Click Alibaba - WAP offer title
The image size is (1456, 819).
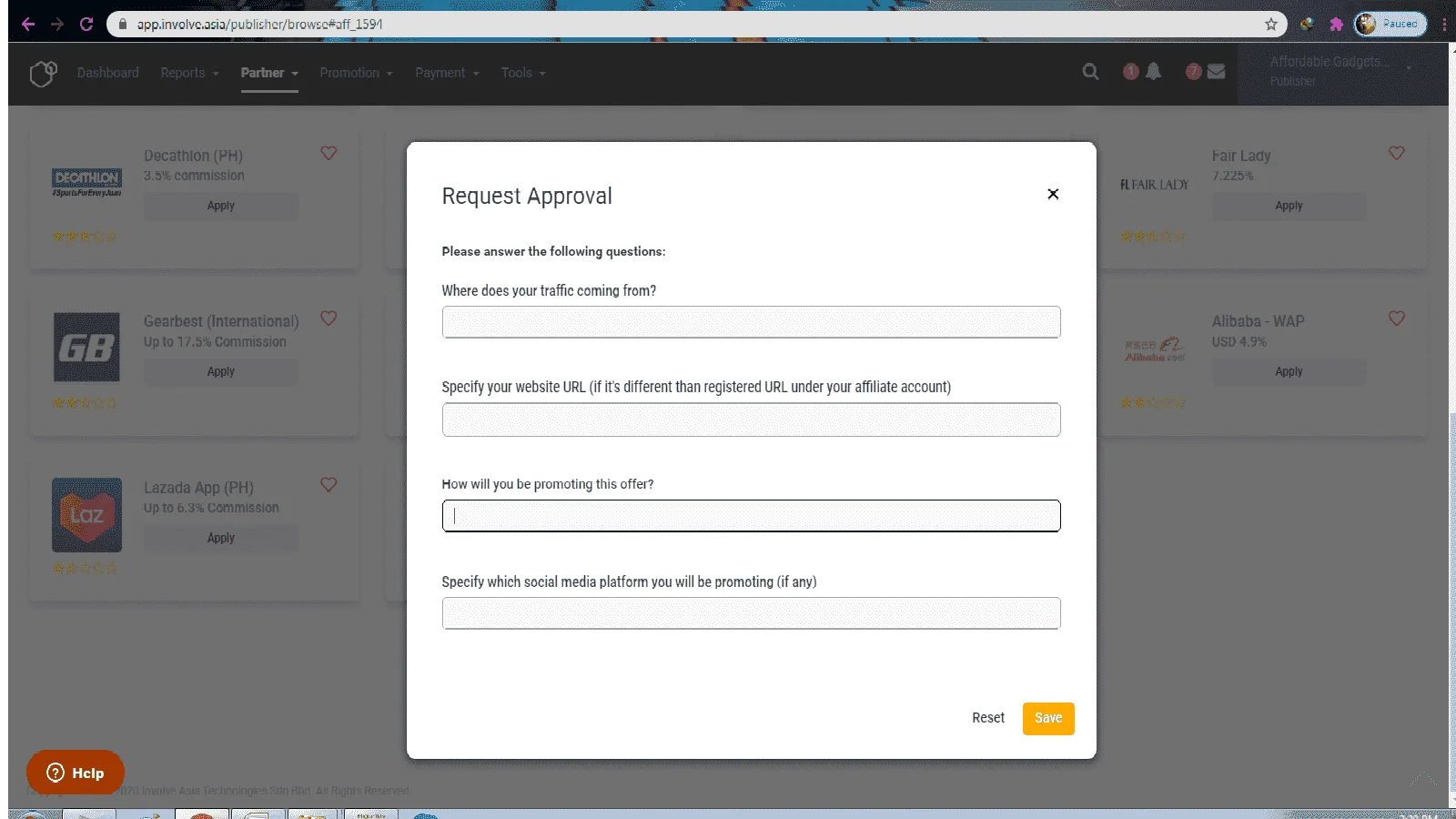coord(1258,321)
